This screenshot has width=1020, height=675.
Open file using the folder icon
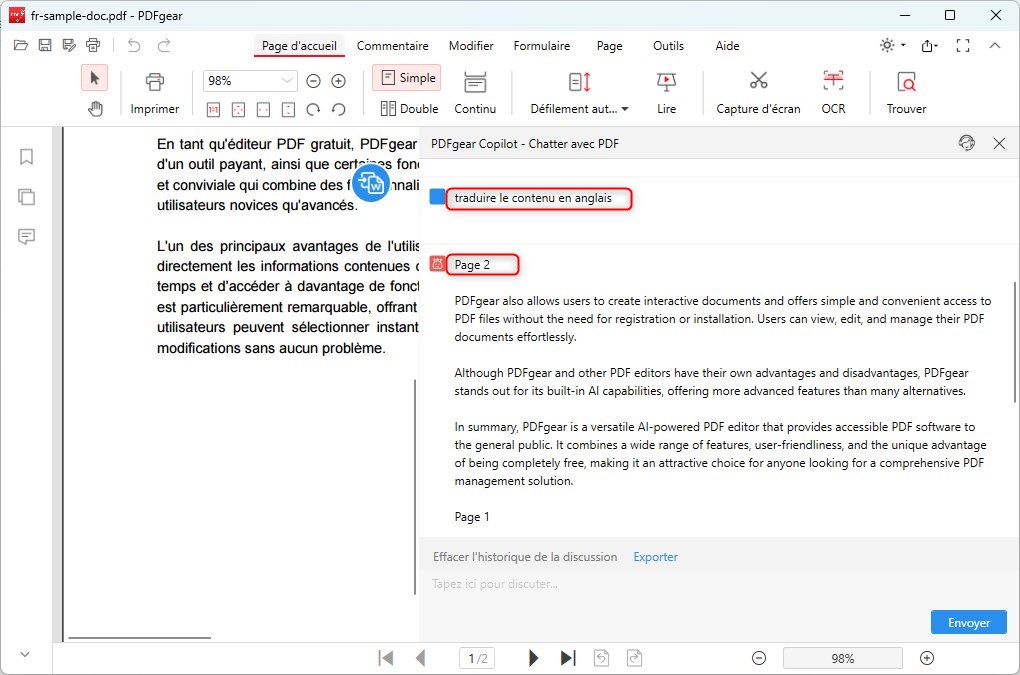pos(21,46)
